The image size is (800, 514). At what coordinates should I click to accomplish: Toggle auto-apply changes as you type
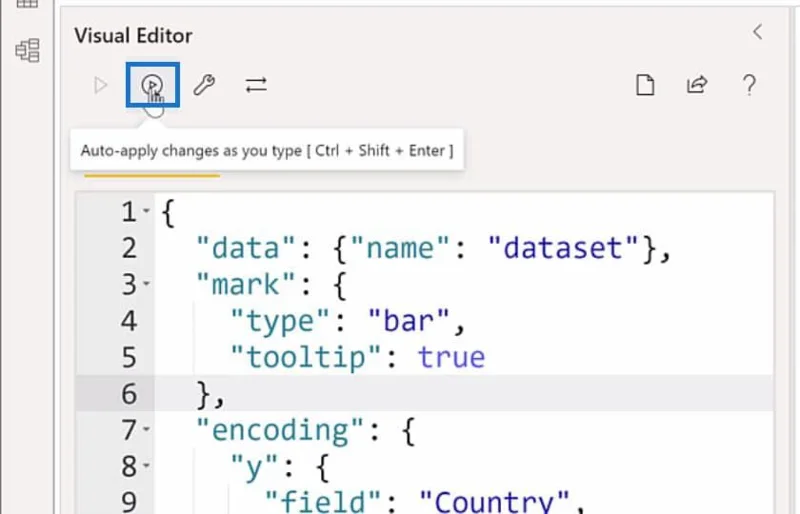pos(153,85)
